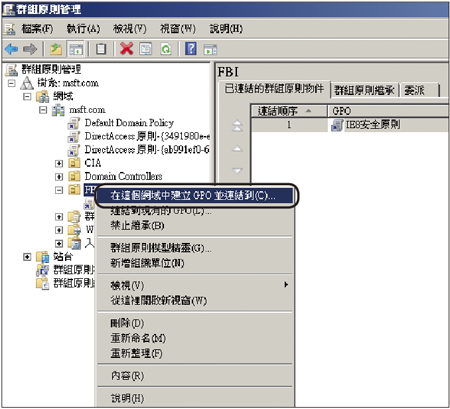Expand the 站台 sites node
The height and width of the screenshot is (409, 450).
point(27,257)
